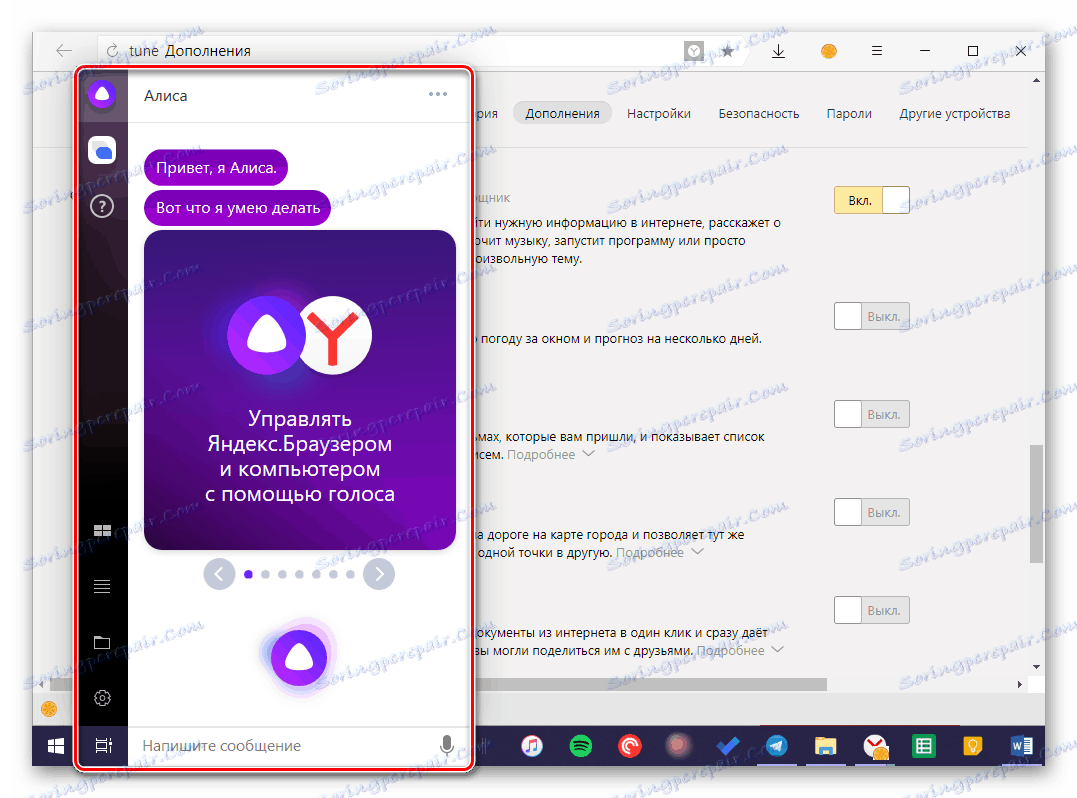Open the yellow lightbulb app on taskbar
Image resolution: width=1077 pixels, height=798 pixels.
(973, 746)
